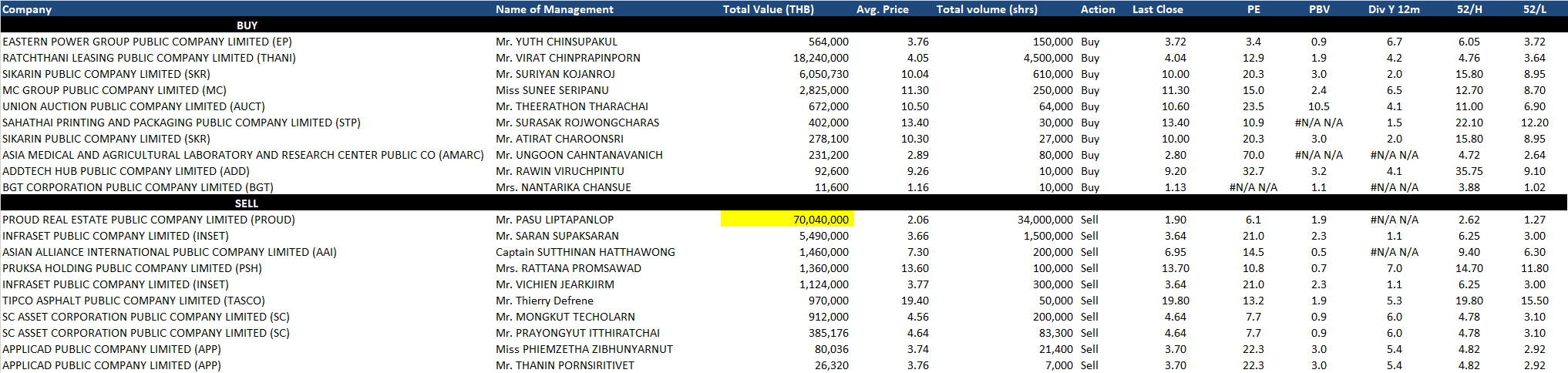Select Mr. VICHIEN JEARKJIRM name cell
1568x373 pixels.
[555, 284]
